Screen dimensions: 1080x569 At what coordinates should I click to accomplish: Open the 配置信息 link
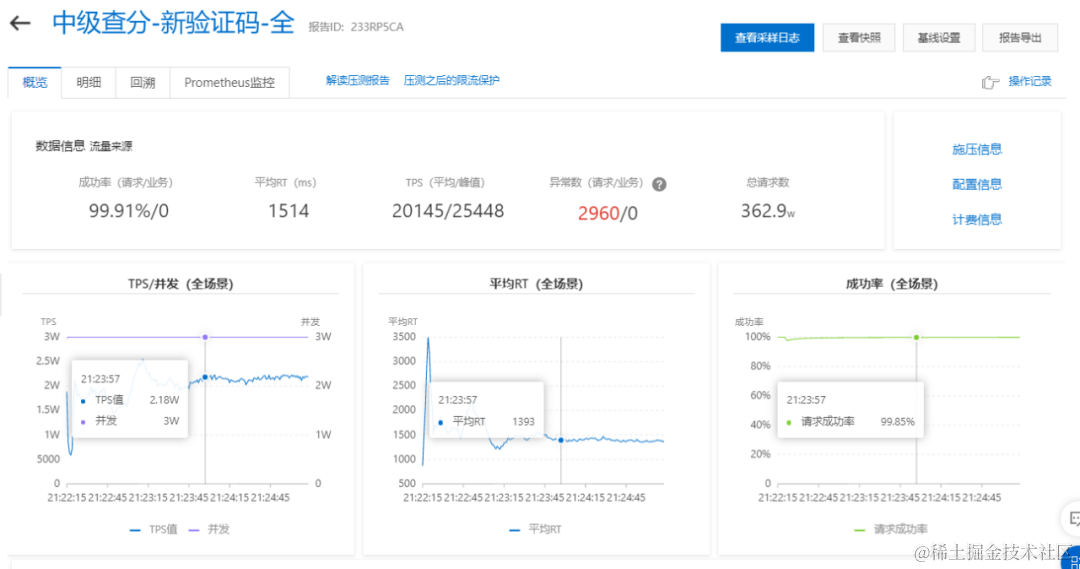point(977,185)
